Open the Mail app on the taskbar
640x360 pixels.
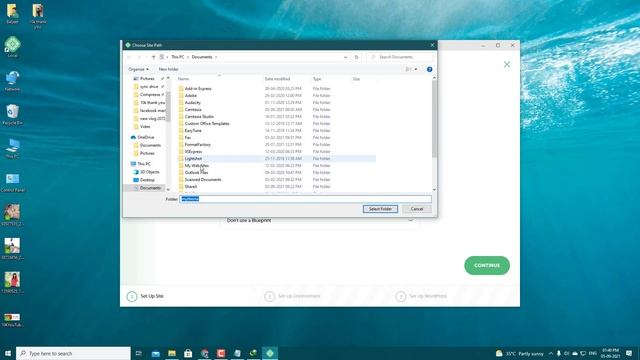coord(156,353)
